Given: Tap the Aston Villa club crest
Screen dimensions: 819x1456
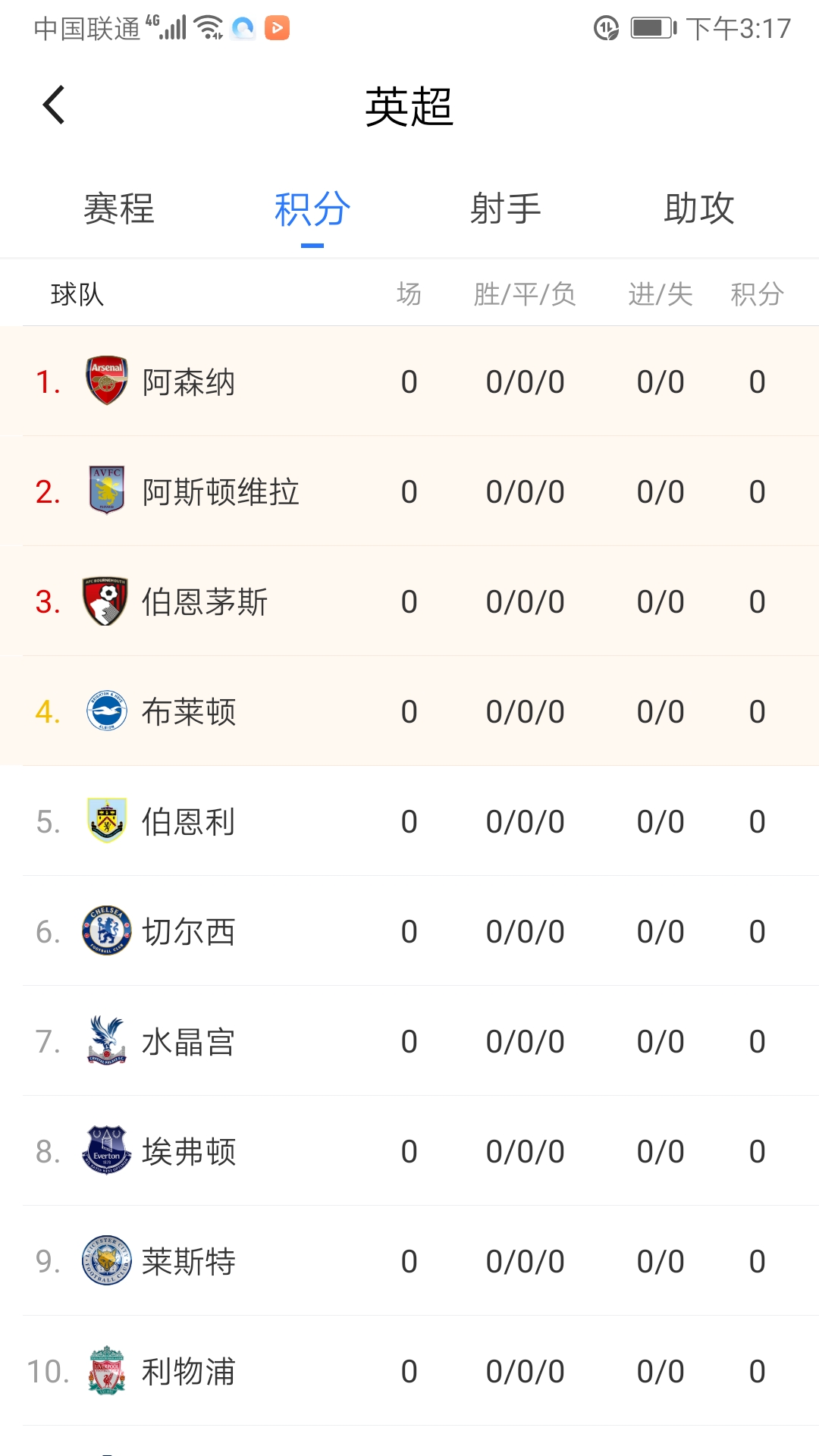Looking at the screenshot, I should coord(107,491).
